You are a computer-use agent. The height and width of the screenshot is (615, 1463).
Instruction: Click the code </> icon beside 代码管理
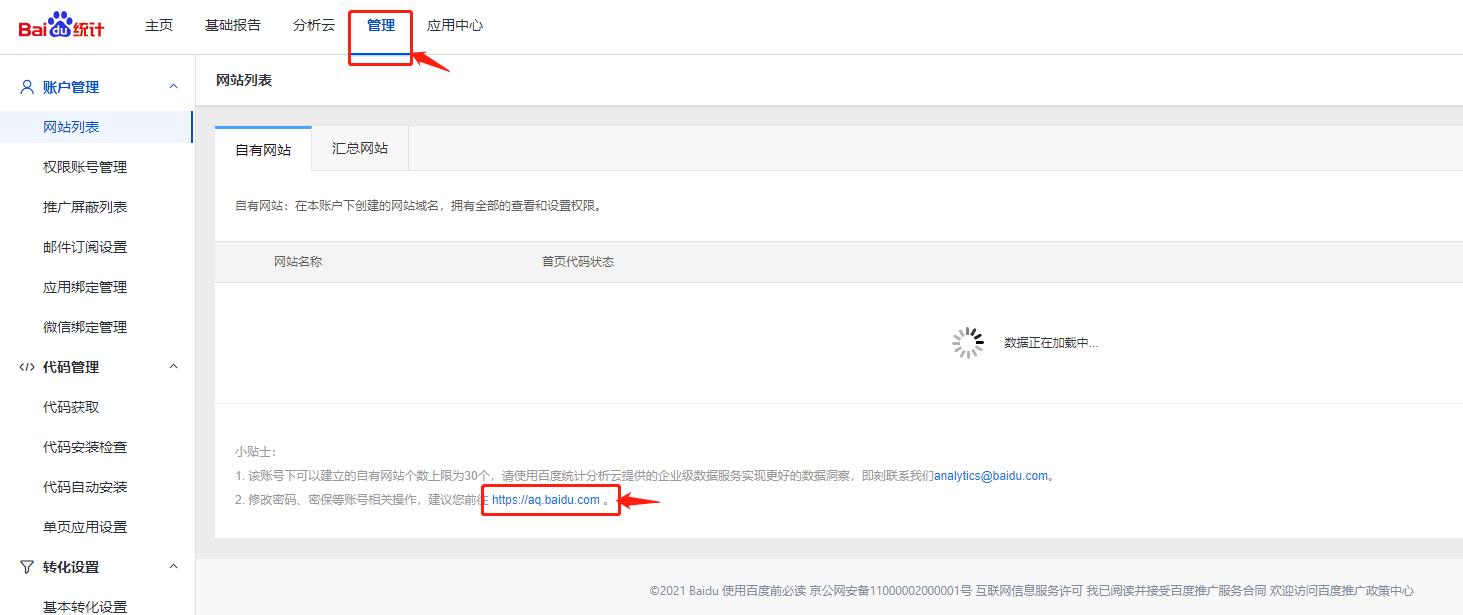25,366
